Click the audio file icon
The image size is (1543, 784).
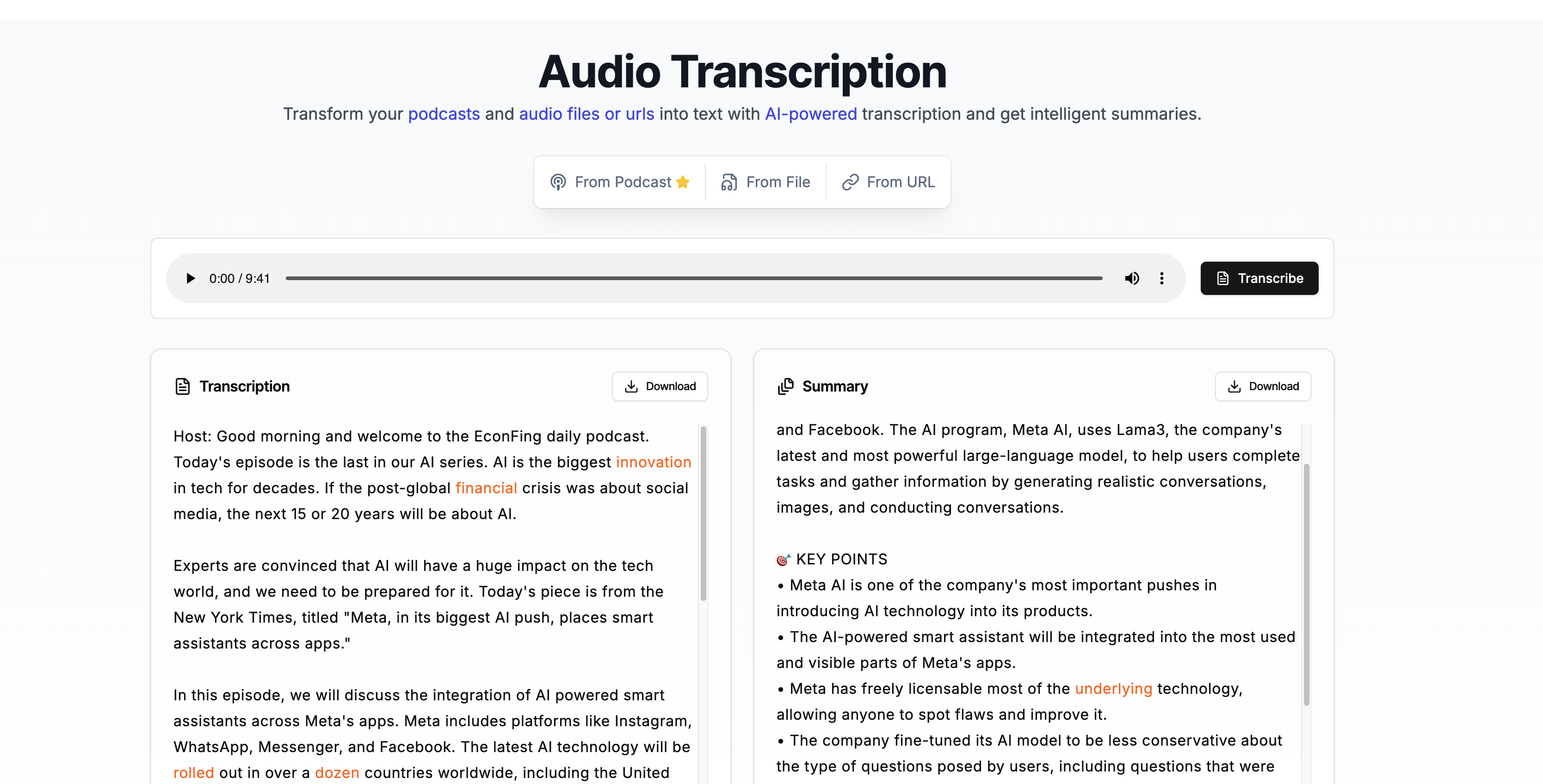pyautogui.click(x=729, y=182)
